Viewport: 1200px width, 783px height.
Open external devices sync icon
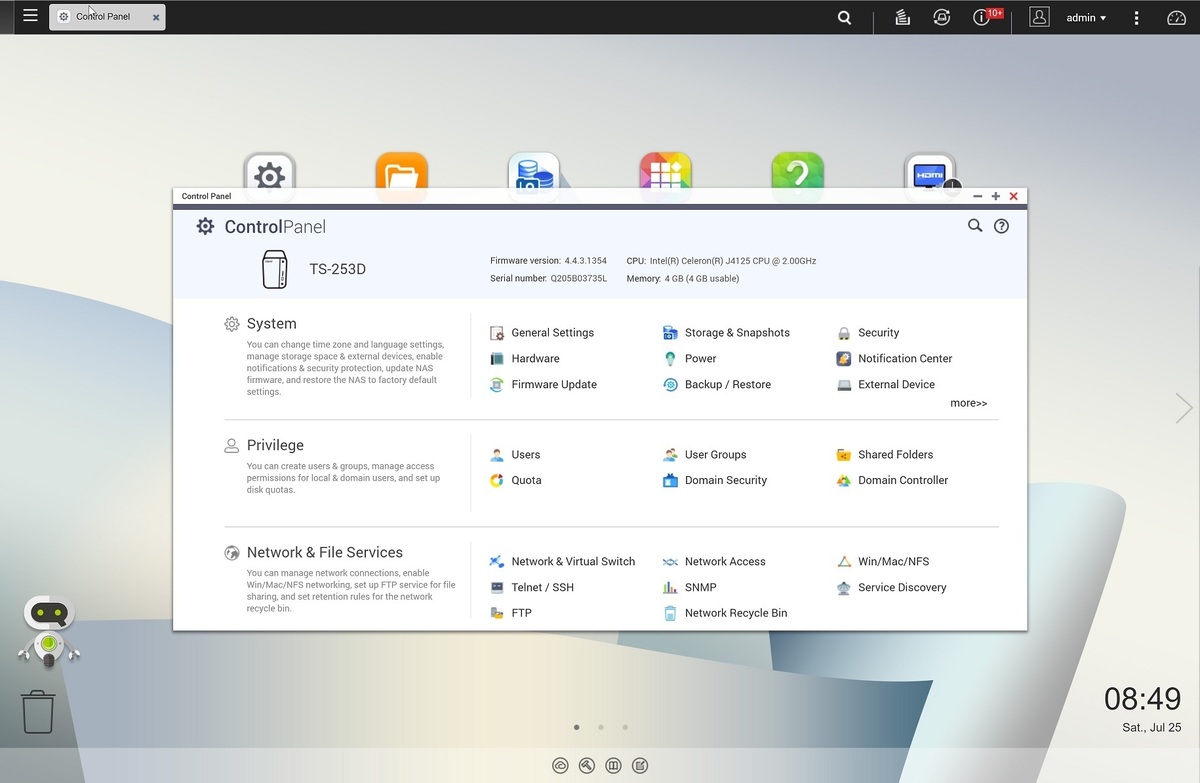(941, 17)
